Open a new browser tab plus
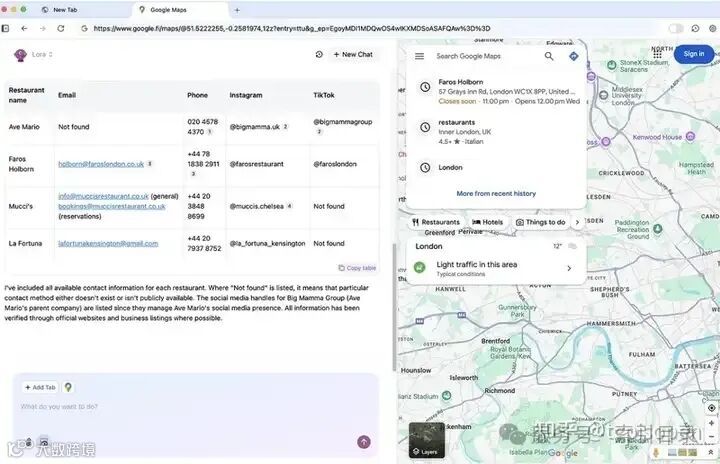The image size is (720, 464). (x=237, y=10)
